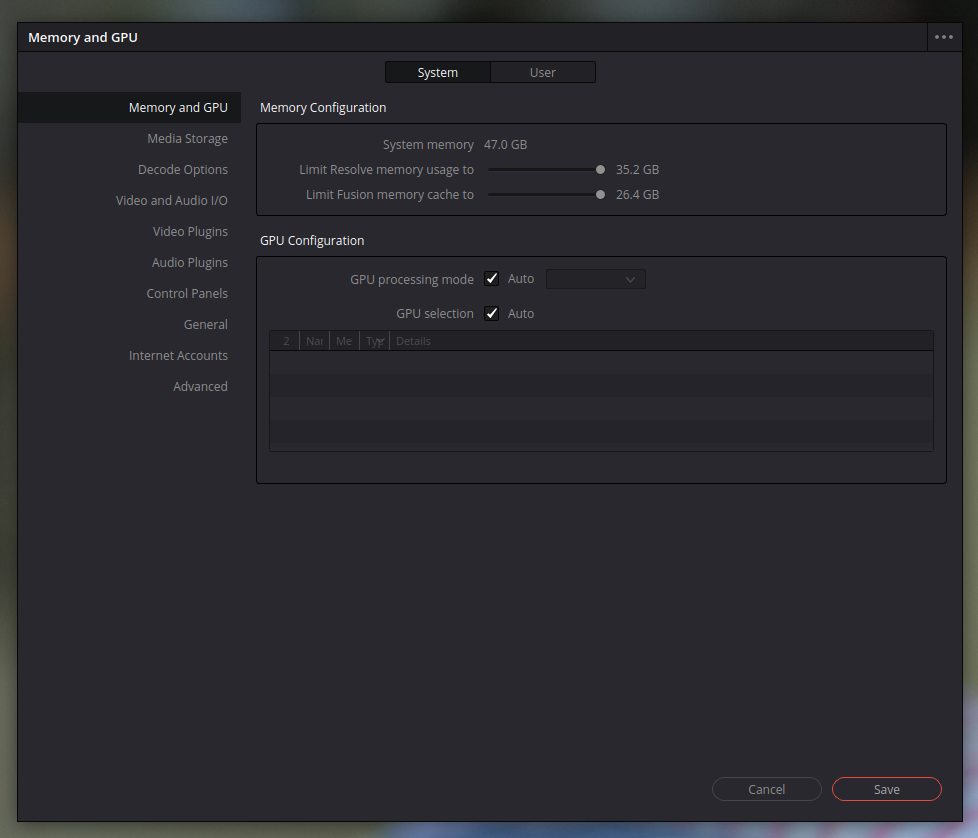Click the Memory Configuration heading

point(323,108)
